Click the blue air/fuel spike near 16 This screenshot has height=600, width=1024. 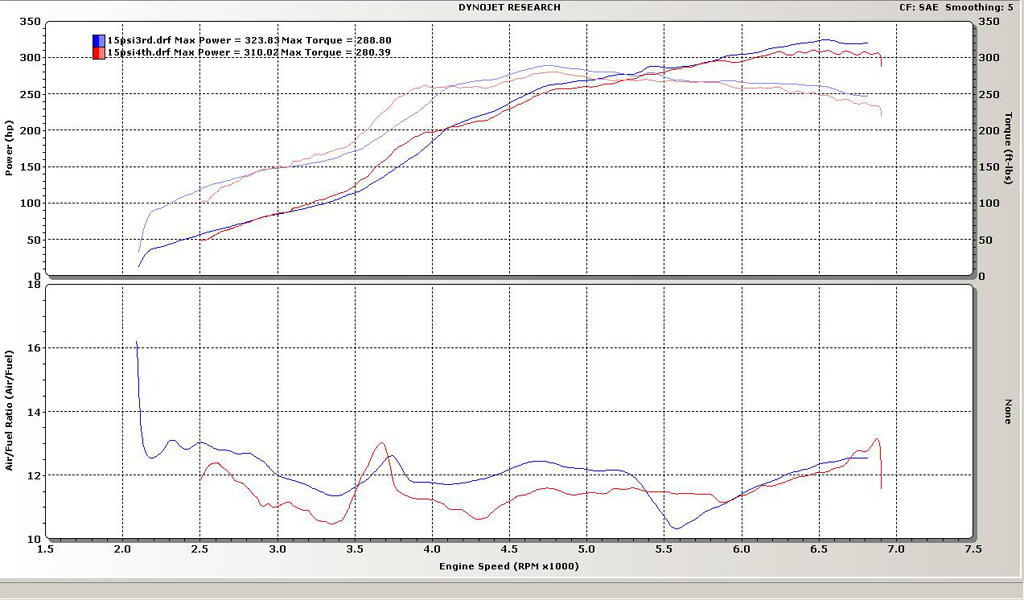(x=137, y=345)
